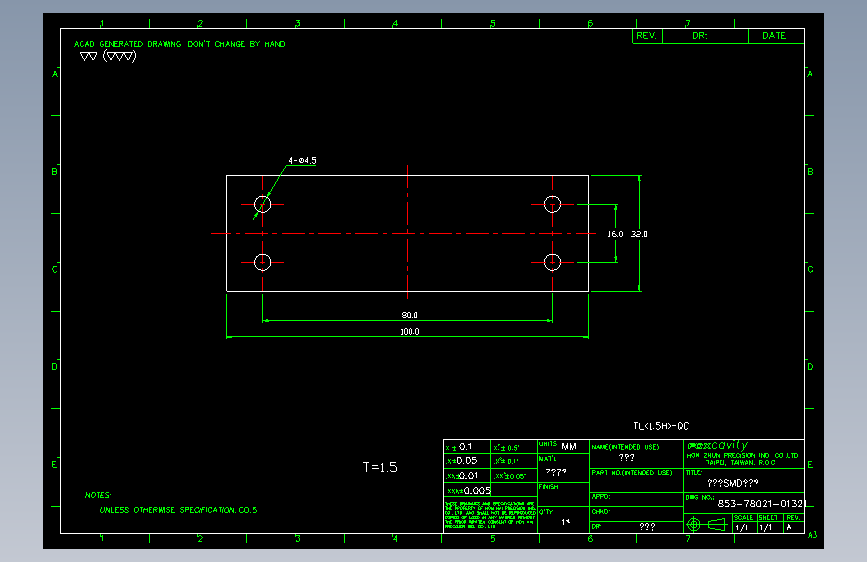
Task: Click the T=1.5 thickness note
Action: 380,467
